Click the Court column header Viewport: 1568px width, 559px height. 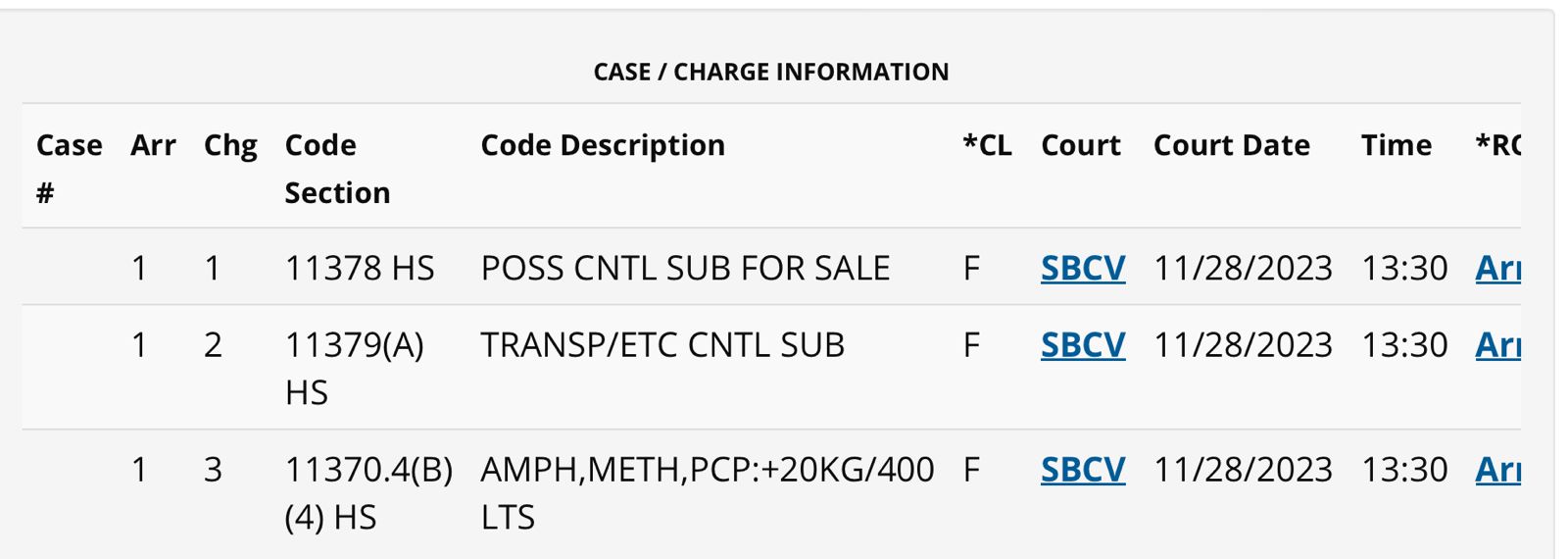click(x=1080, y=145)
